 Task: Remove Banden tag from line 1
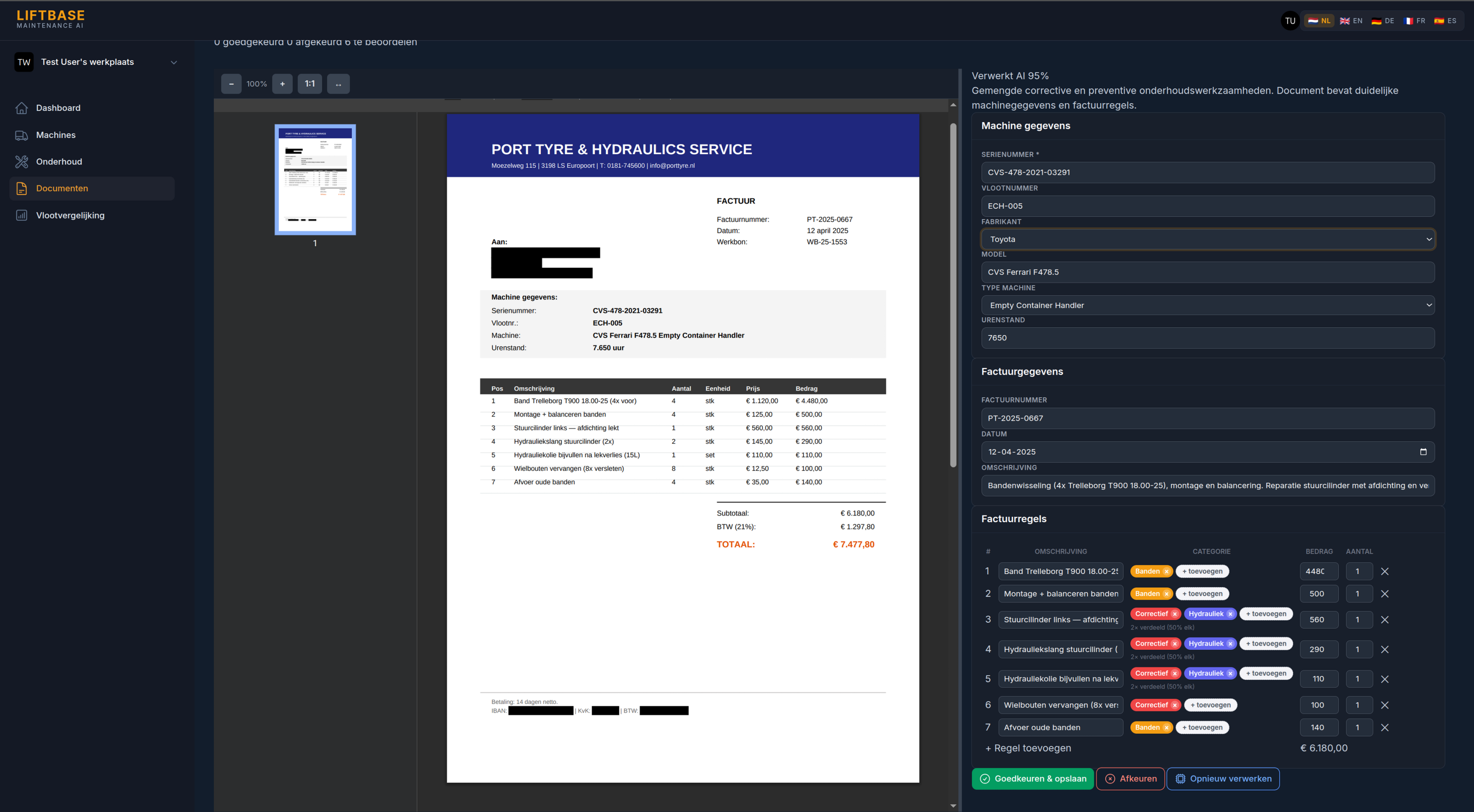[1166, 572]
